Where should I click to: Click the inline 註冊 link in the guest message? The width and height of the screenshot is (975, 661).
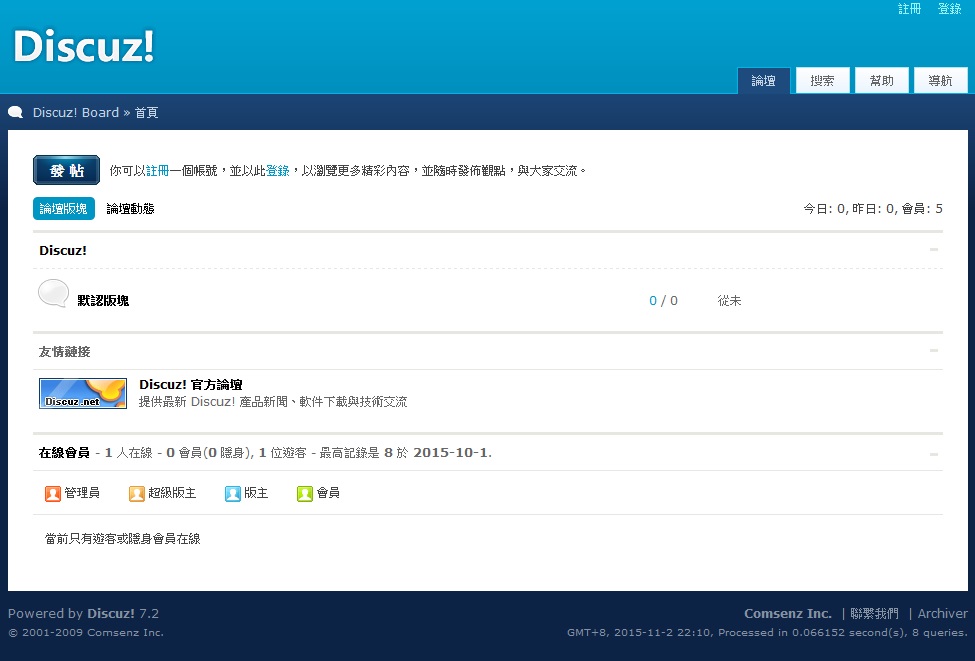point(157,170)
